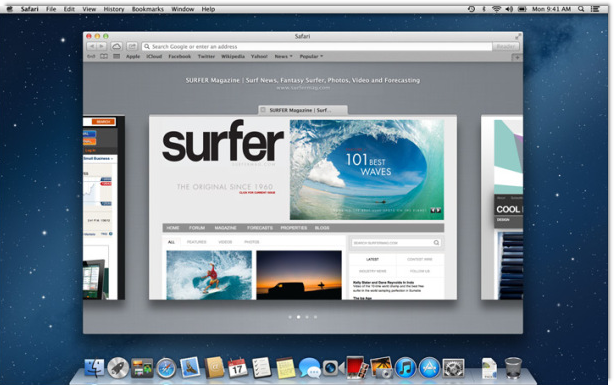This screenshot has height=385, width=614.
Task: Click the Reader button
Action: (x=506, y=46)
